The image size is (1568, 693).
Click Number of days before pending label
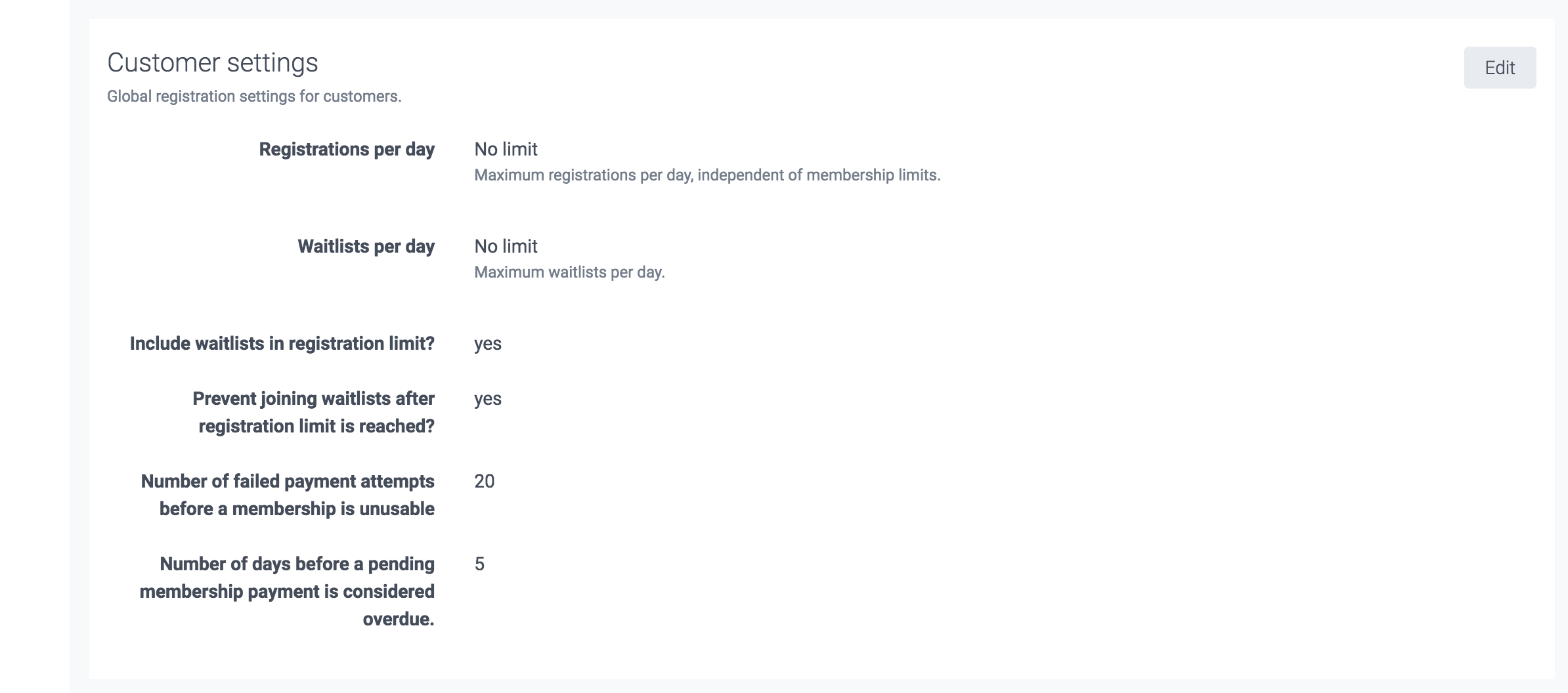(297, 564)
